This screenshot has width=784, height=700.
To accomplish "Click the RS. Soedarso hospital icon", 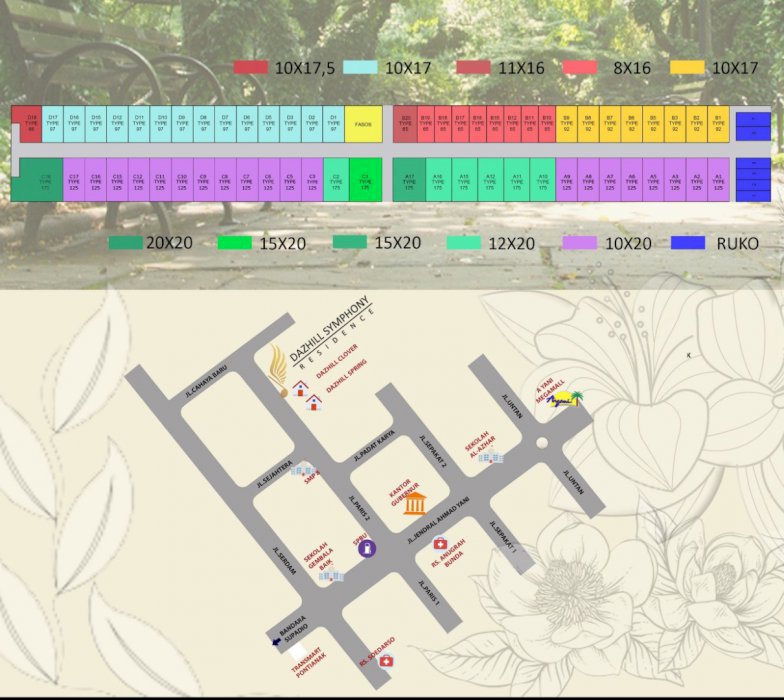I will click(x=385, y=660).
